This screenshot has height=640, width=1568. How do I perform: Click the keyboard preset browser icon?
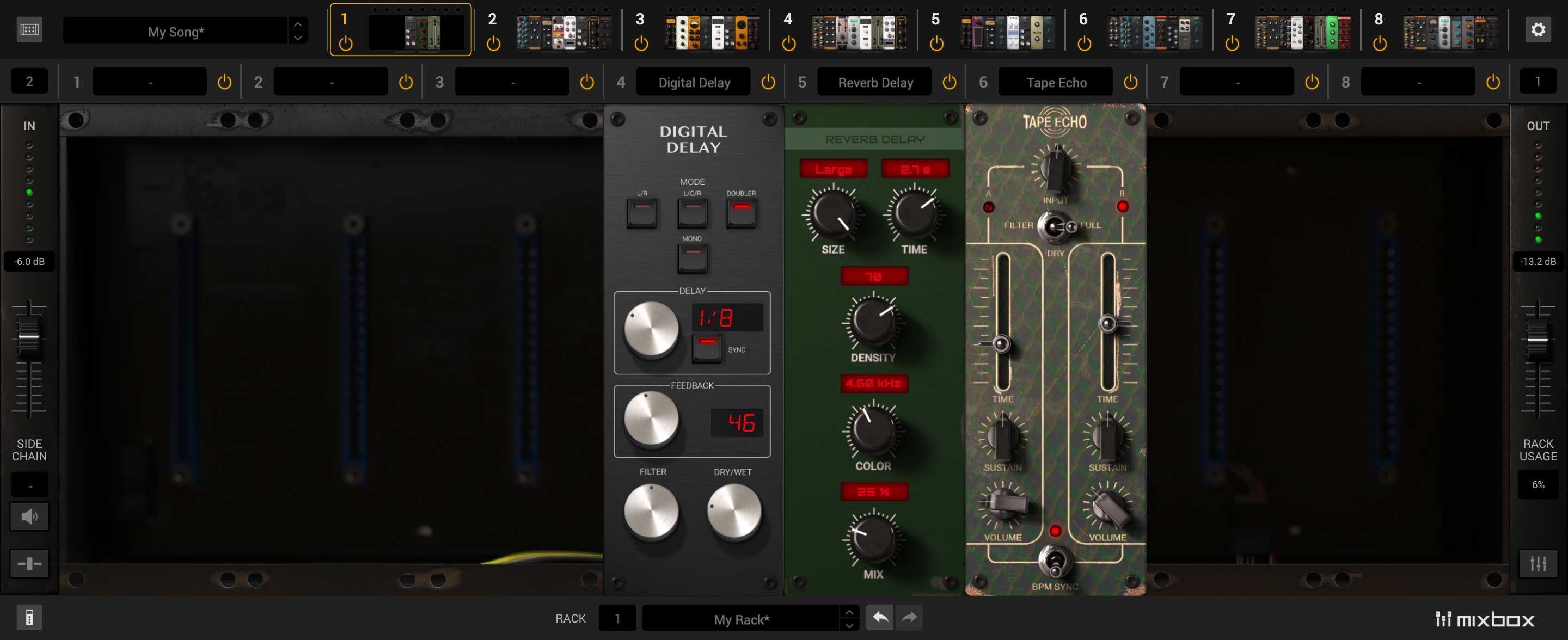pos(29,29)
